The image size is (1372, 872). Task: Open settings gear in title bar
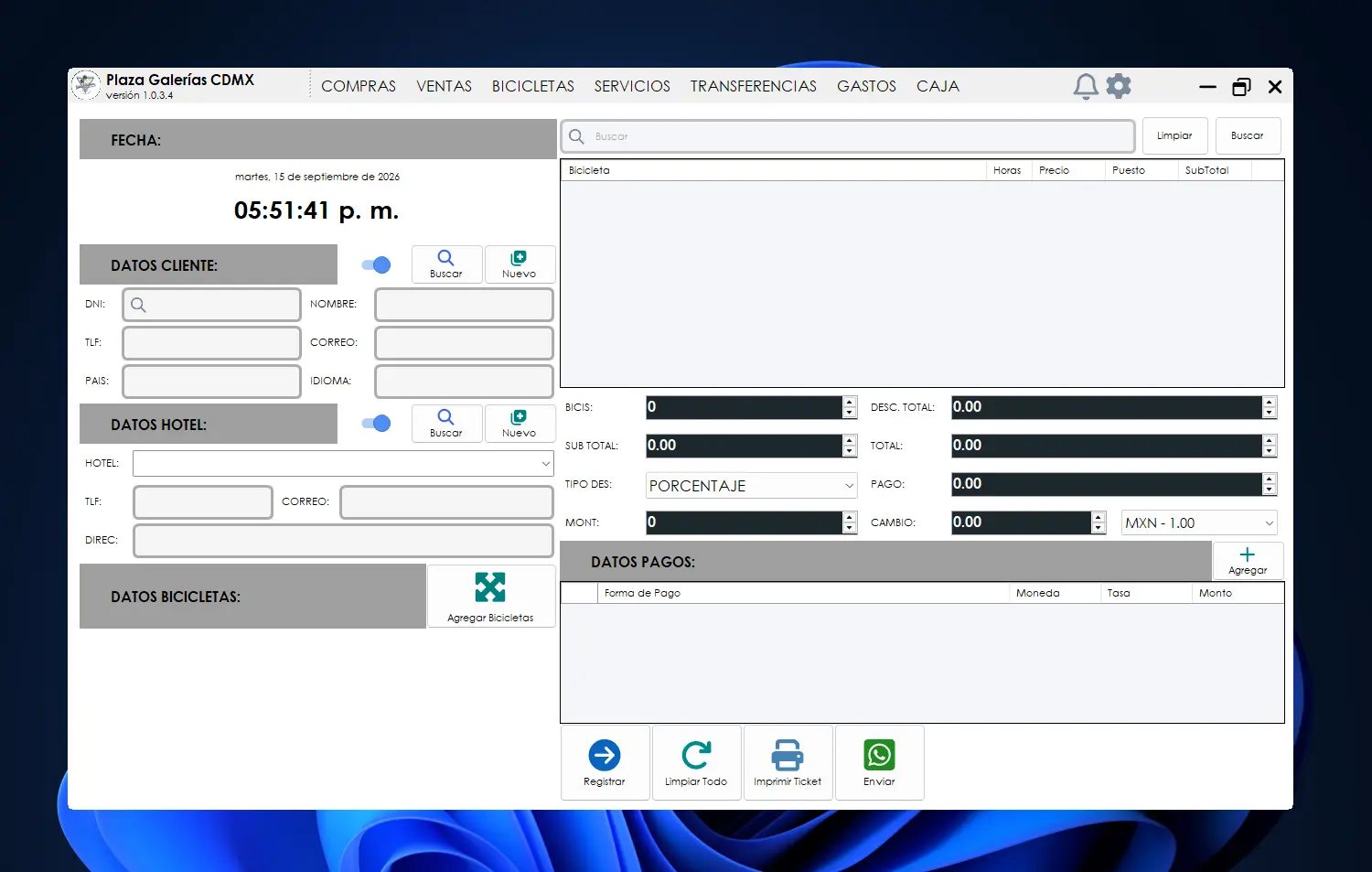[x=1119, y=86]
